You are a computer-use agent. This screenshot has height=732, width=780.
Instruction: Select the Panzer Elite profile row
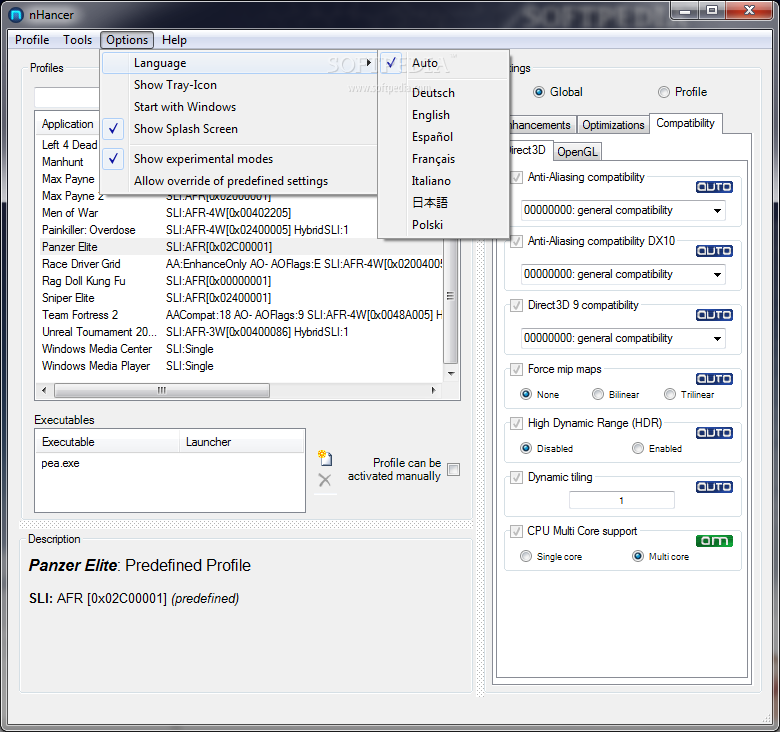pyautogui.click(x=239, y=247)
